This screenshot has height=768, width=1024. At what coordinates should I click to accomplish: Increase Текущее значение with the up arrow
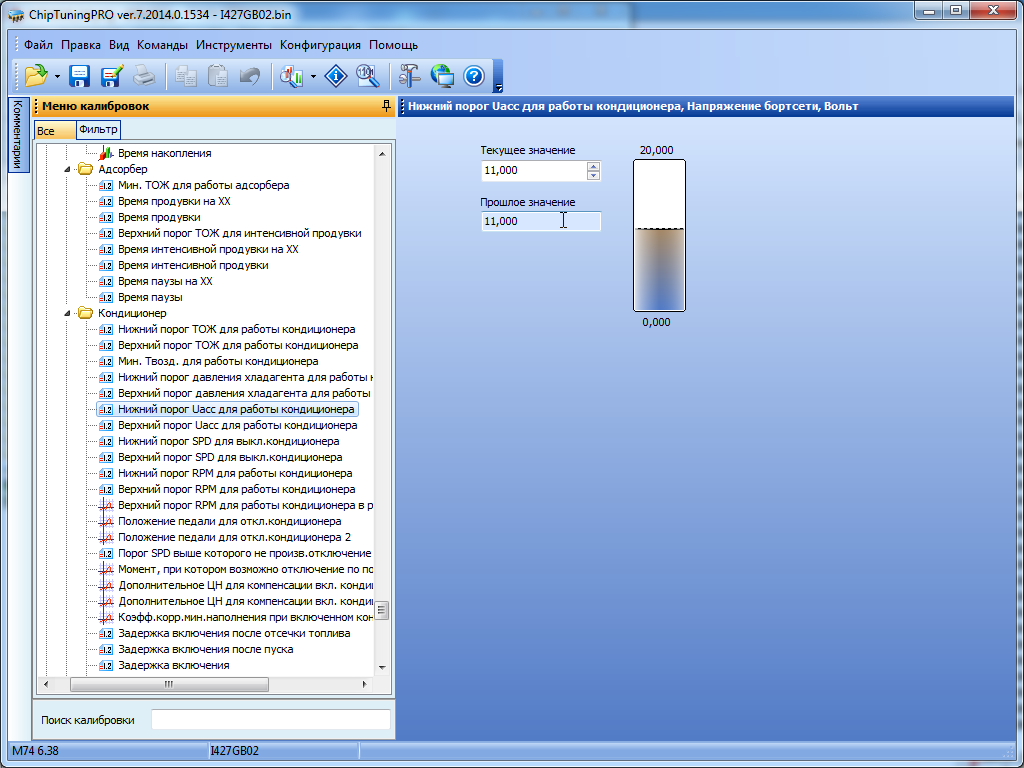pos(594,166)
